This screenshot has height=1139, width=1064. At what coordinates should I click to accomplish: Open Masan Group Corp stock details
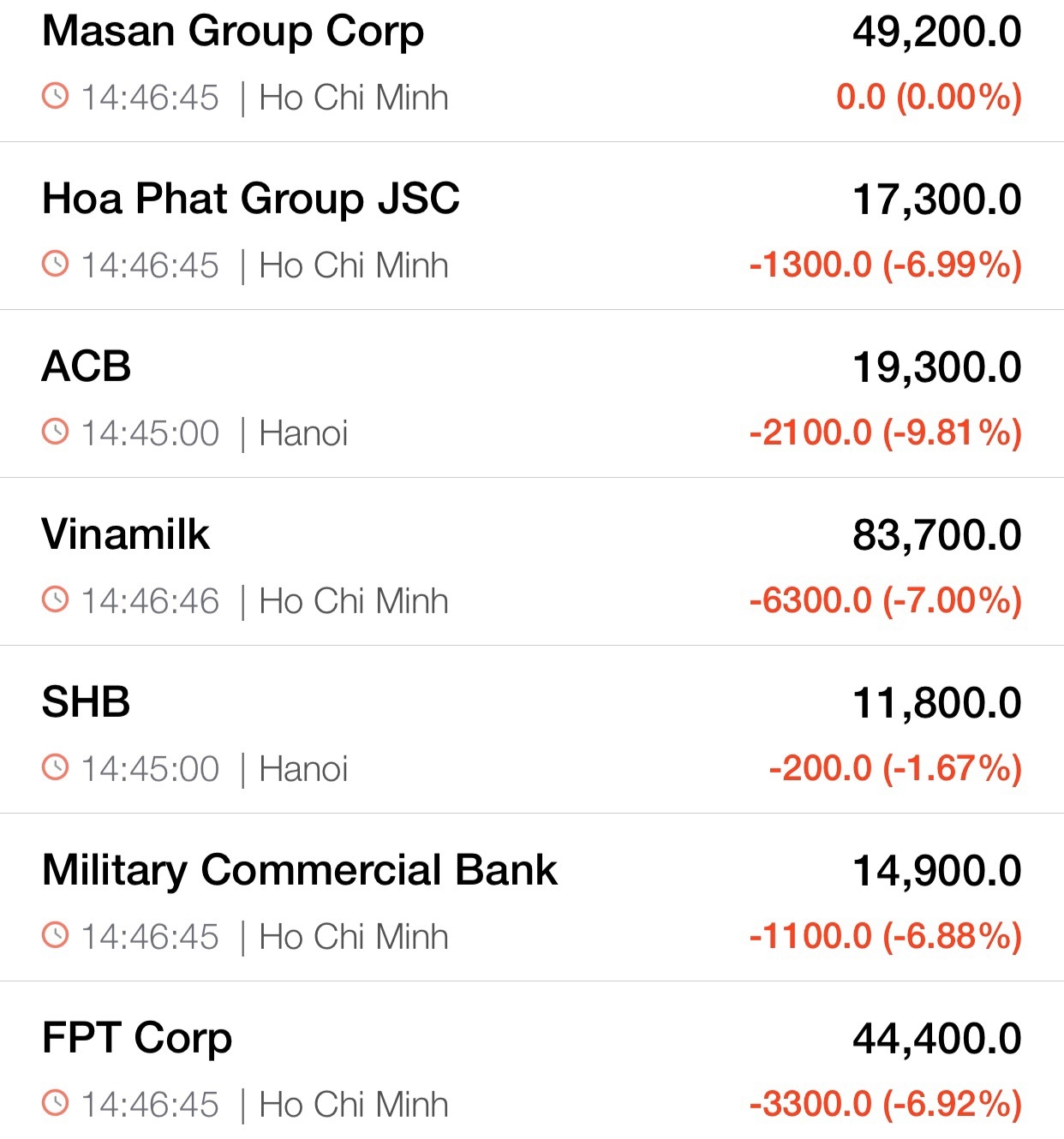click(233, 32)
